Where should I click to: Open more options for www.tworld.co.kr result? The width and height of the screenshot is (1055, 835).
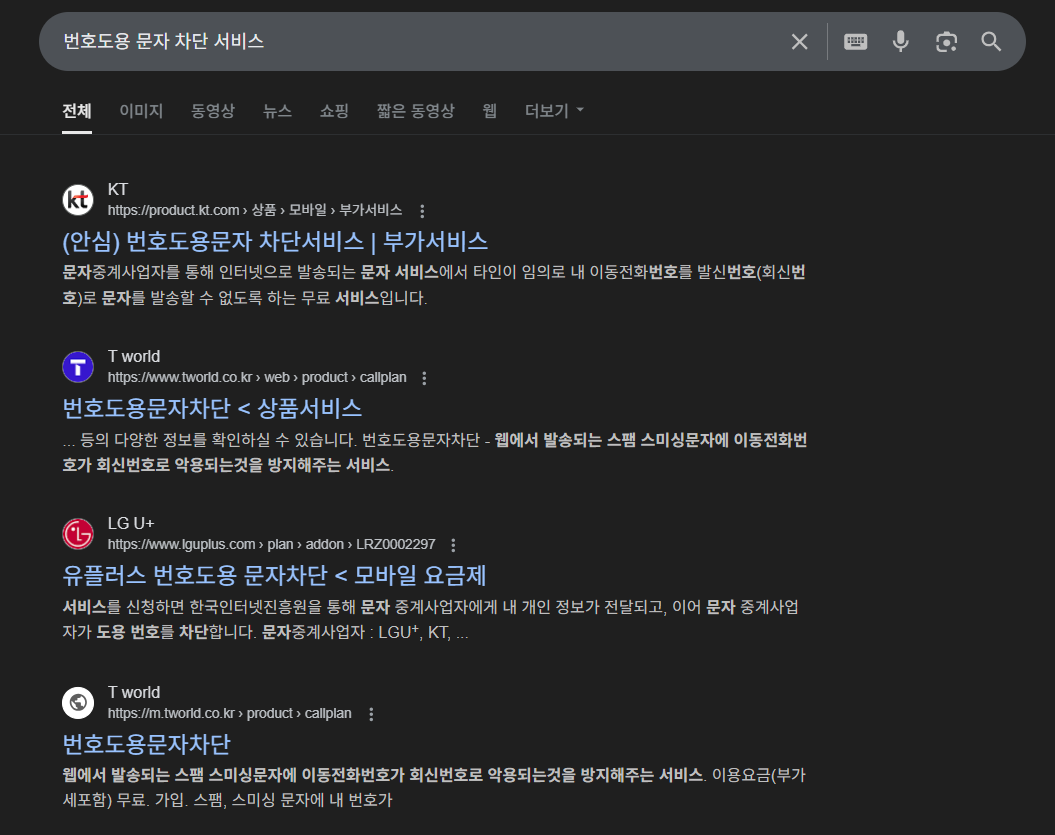coord(424,378)
